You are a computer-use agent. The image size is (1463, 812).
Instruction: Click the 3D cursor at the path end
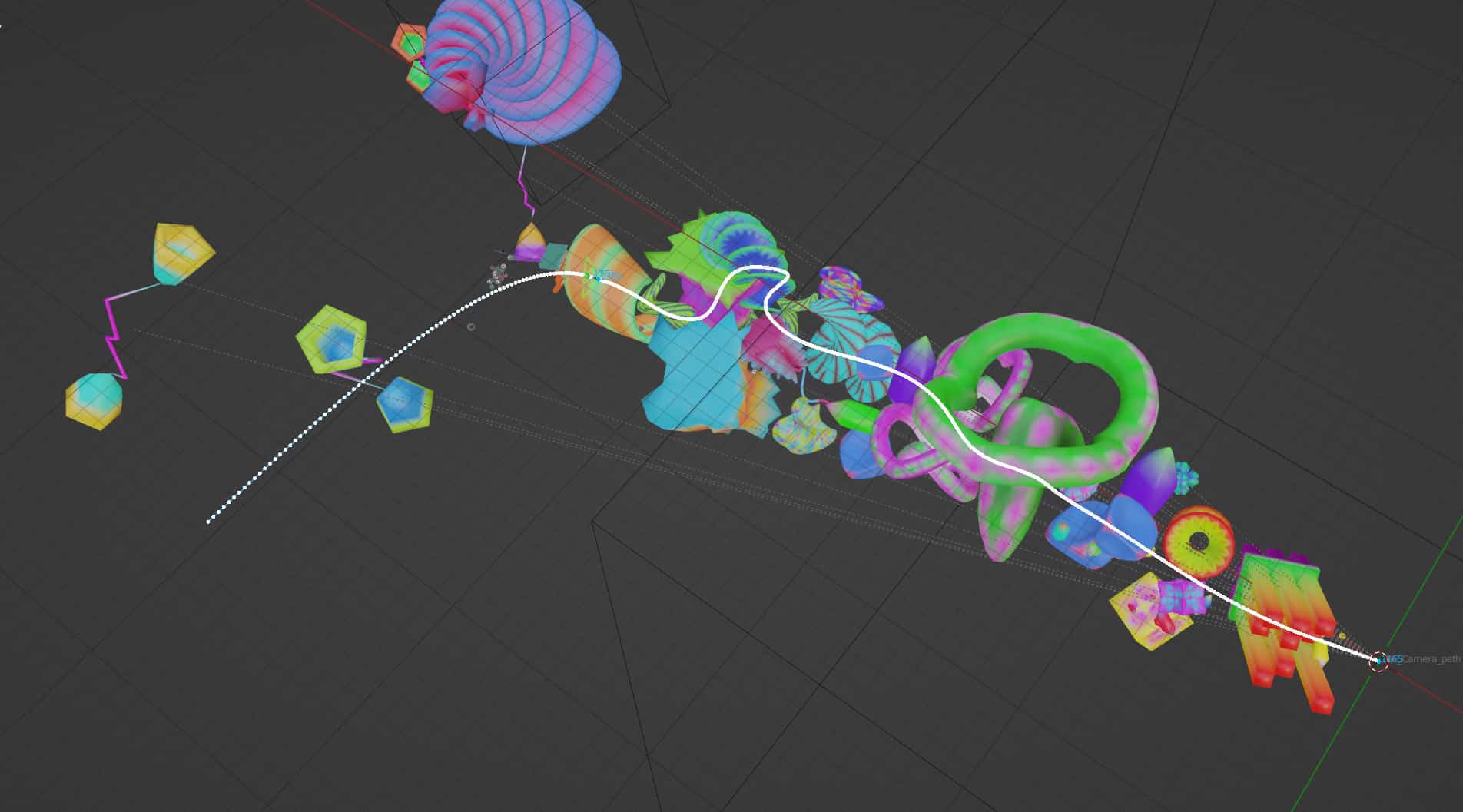coord(1379,660)
